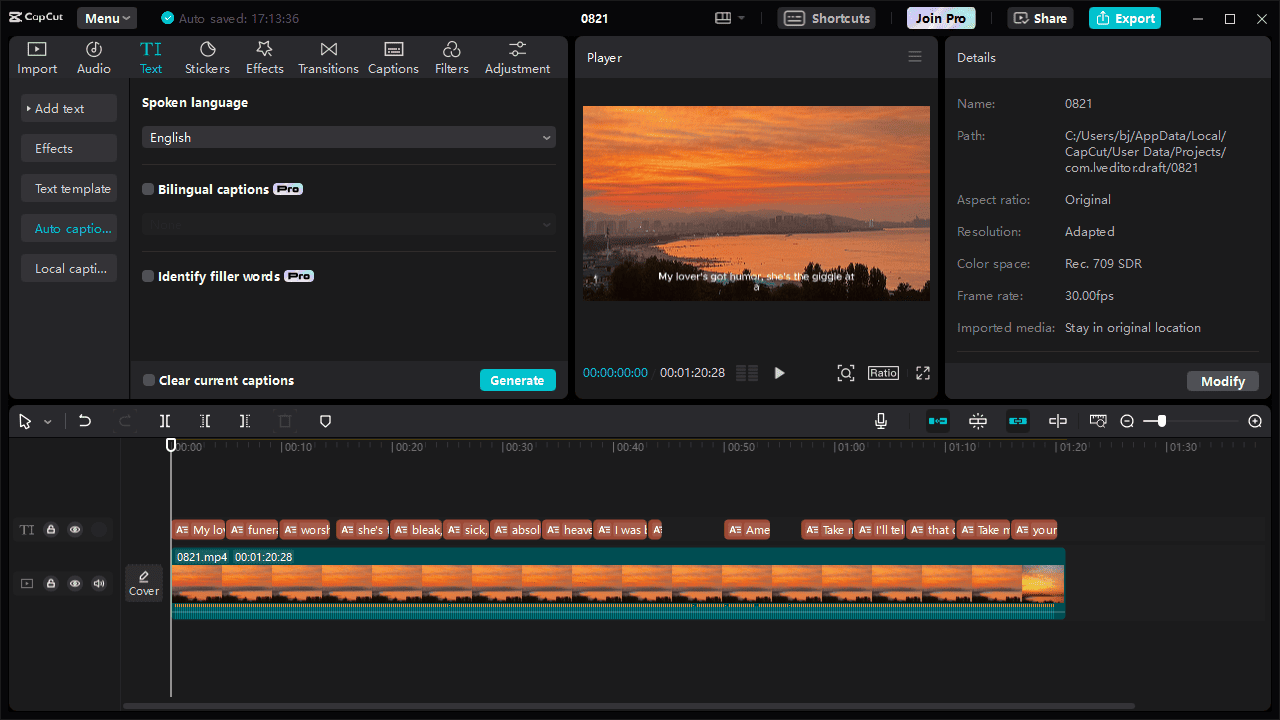Enable Identify filler words checkbox

coord(148,276)
